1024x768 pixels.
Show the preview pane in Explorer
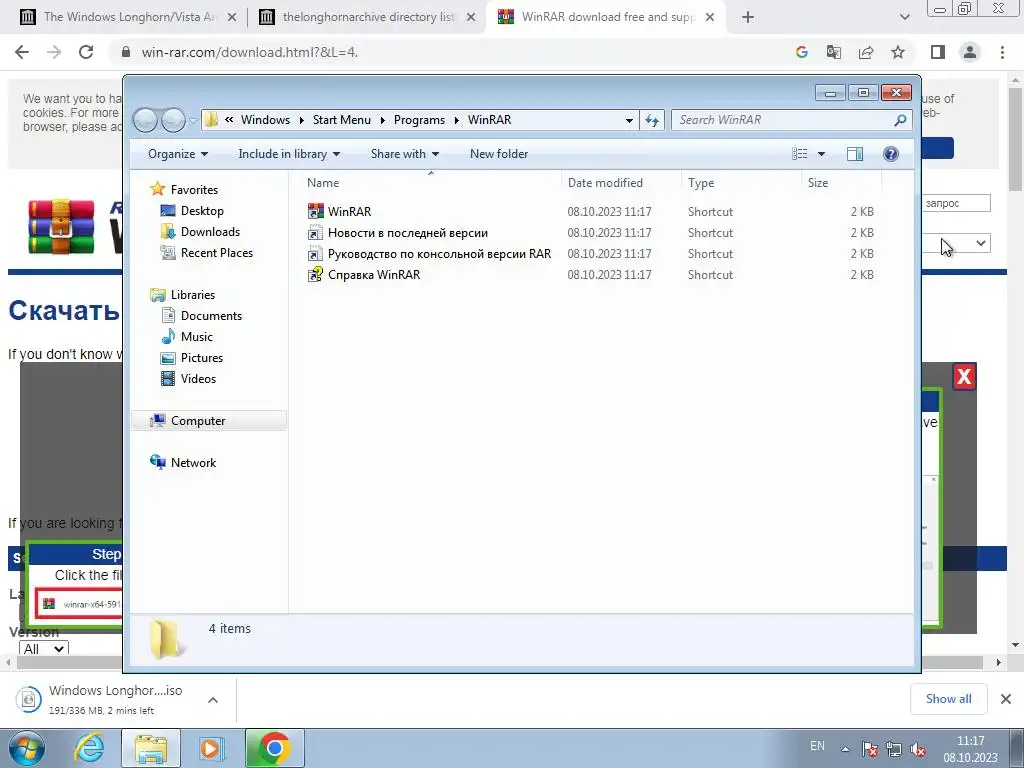854,153
